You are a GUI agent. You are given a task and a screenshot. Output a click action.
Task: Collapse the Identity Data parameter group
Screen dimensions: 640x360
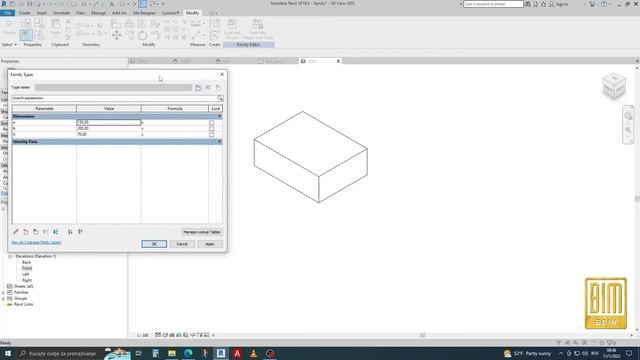click(220, 142)
